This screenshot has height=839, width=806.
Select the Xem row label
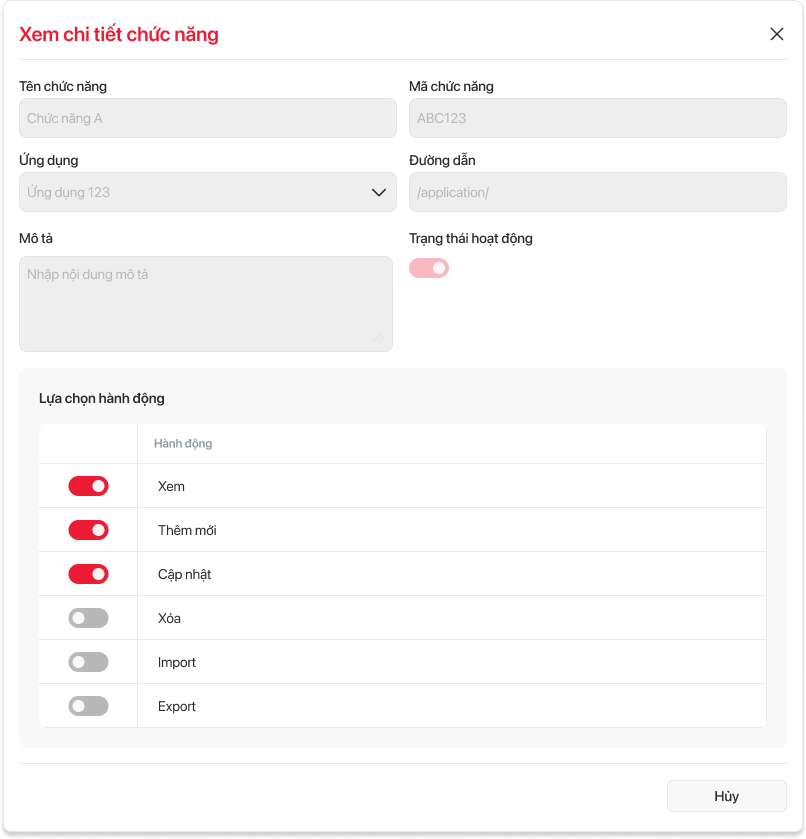[x=171, y=486]
